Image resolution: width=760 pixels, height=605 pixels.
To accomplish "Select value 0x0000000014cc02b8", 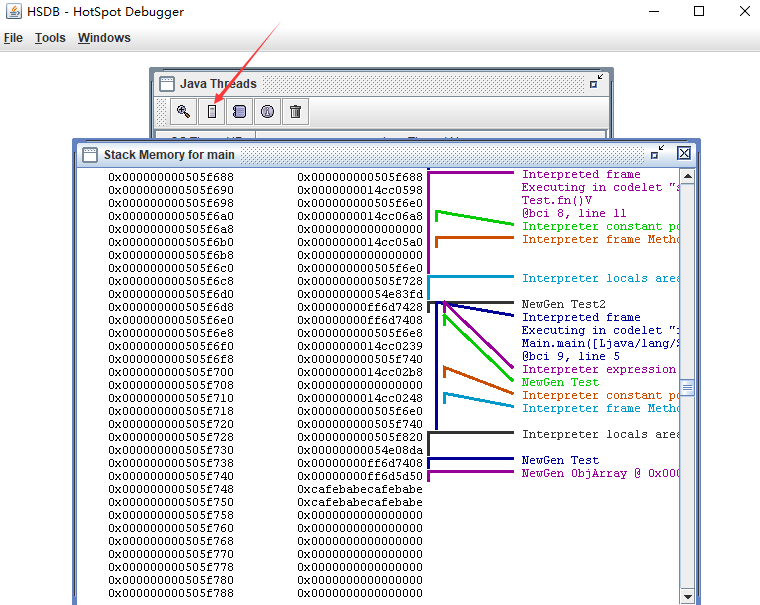I will (x=360, y=372).
